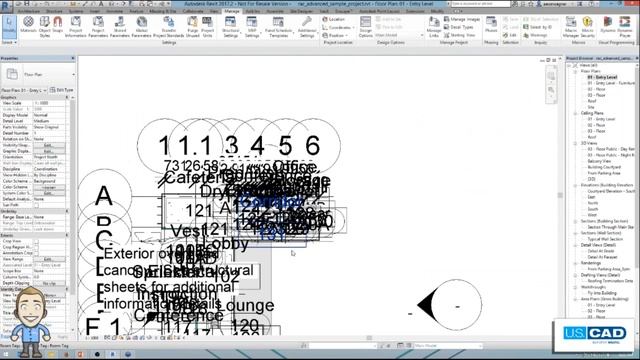
Task: Toggle the Crop Region Visible checkbox
Action: (x=36, y=247)
